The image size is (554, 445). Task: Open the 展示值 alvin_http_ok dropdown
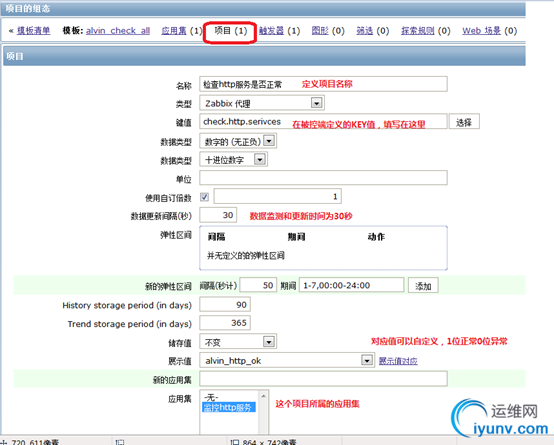pos(287,360)
